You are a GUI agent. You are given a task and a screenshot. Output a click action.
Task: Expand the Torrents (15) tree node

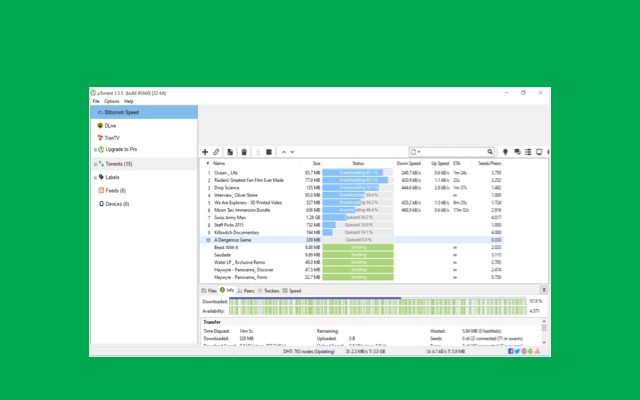point(96,164)
